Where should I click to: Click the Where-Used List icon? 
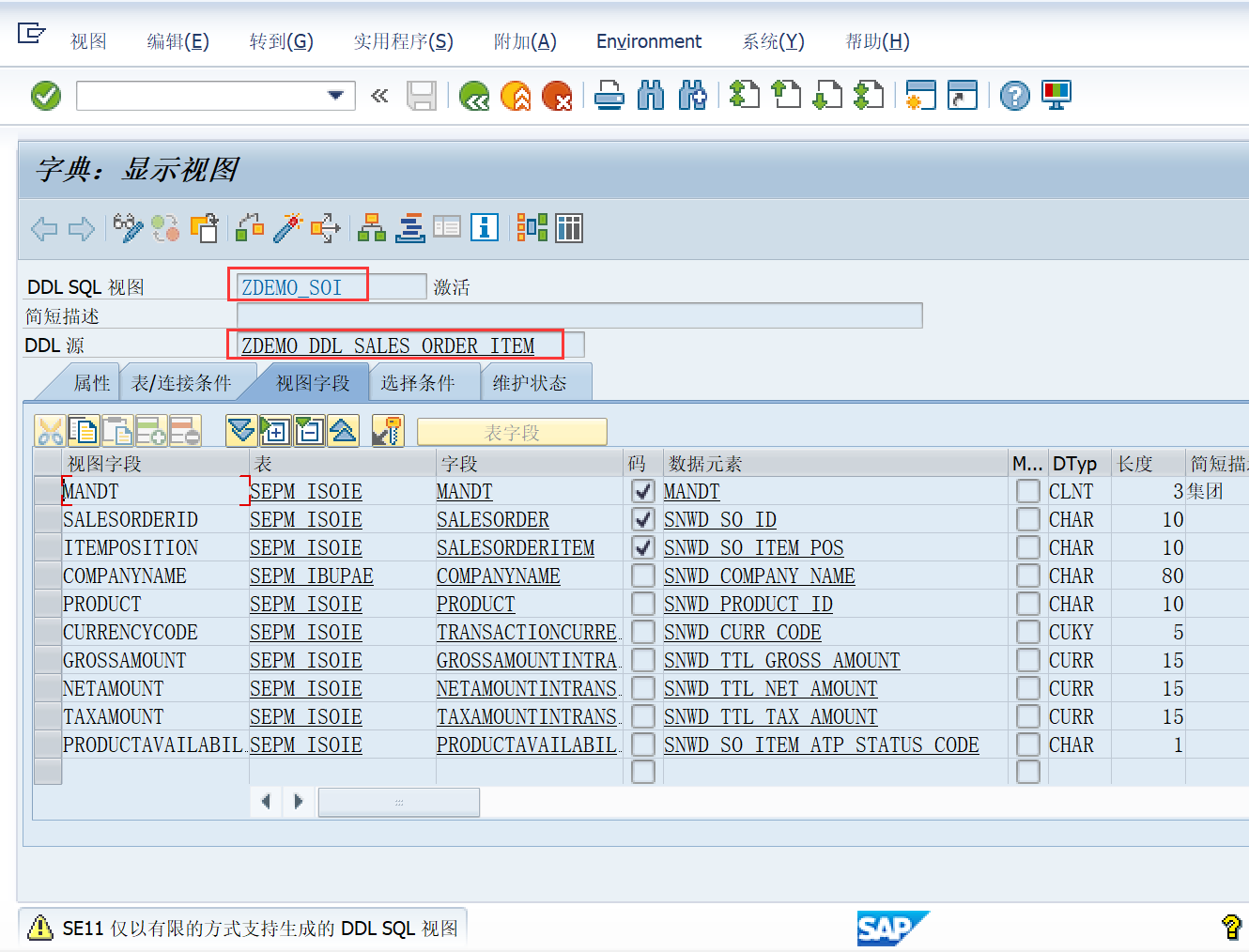325,228
